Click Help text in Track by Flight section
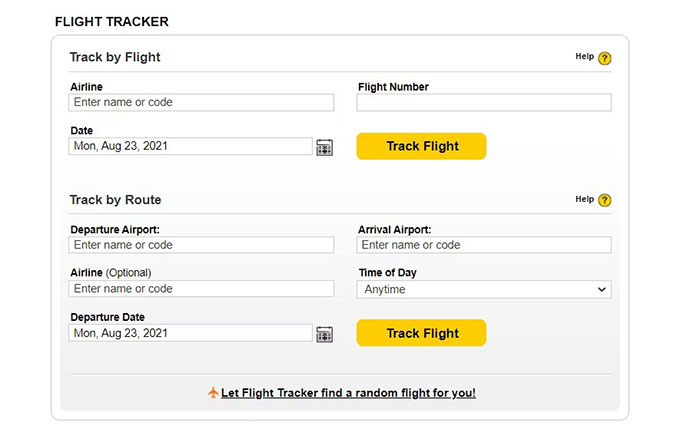The image size is (700, 426). pos(584,57)
